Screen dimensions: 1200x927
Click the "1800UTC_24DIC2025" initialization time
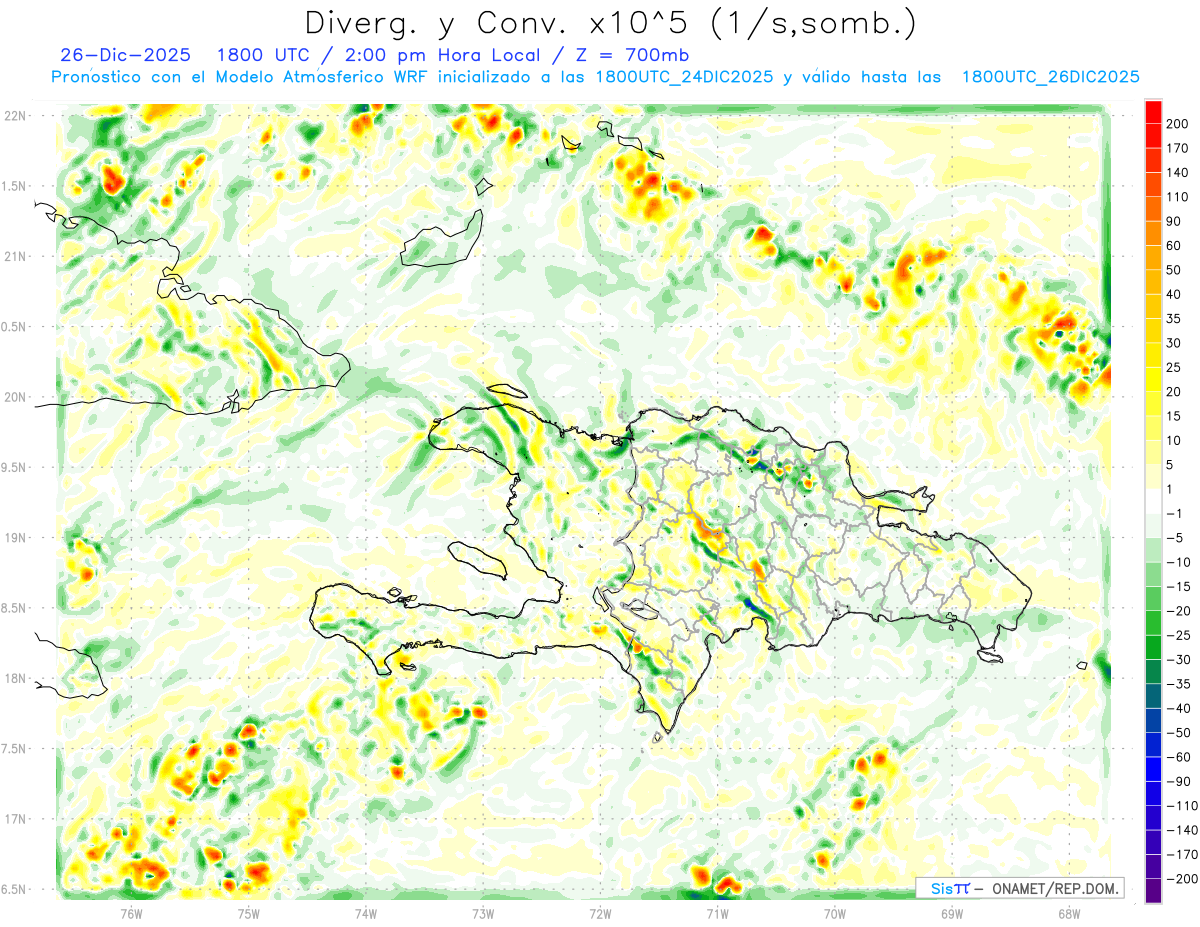pyautogui.click(x=684, y=77)
